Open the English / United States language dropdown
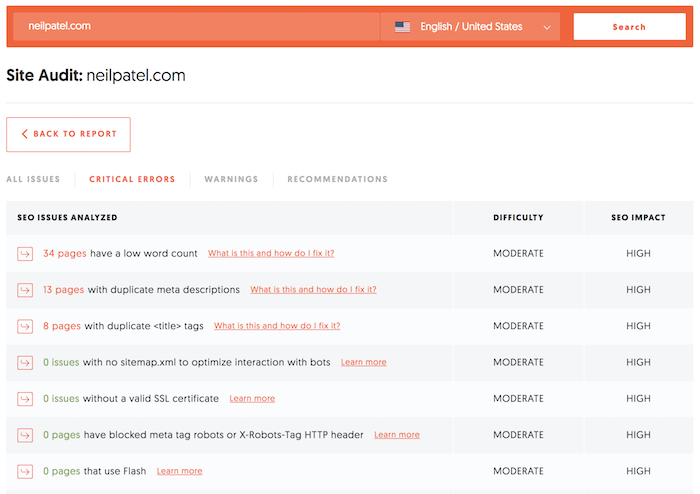This screenshot has width=700, height=494. (x=470, y=27)
